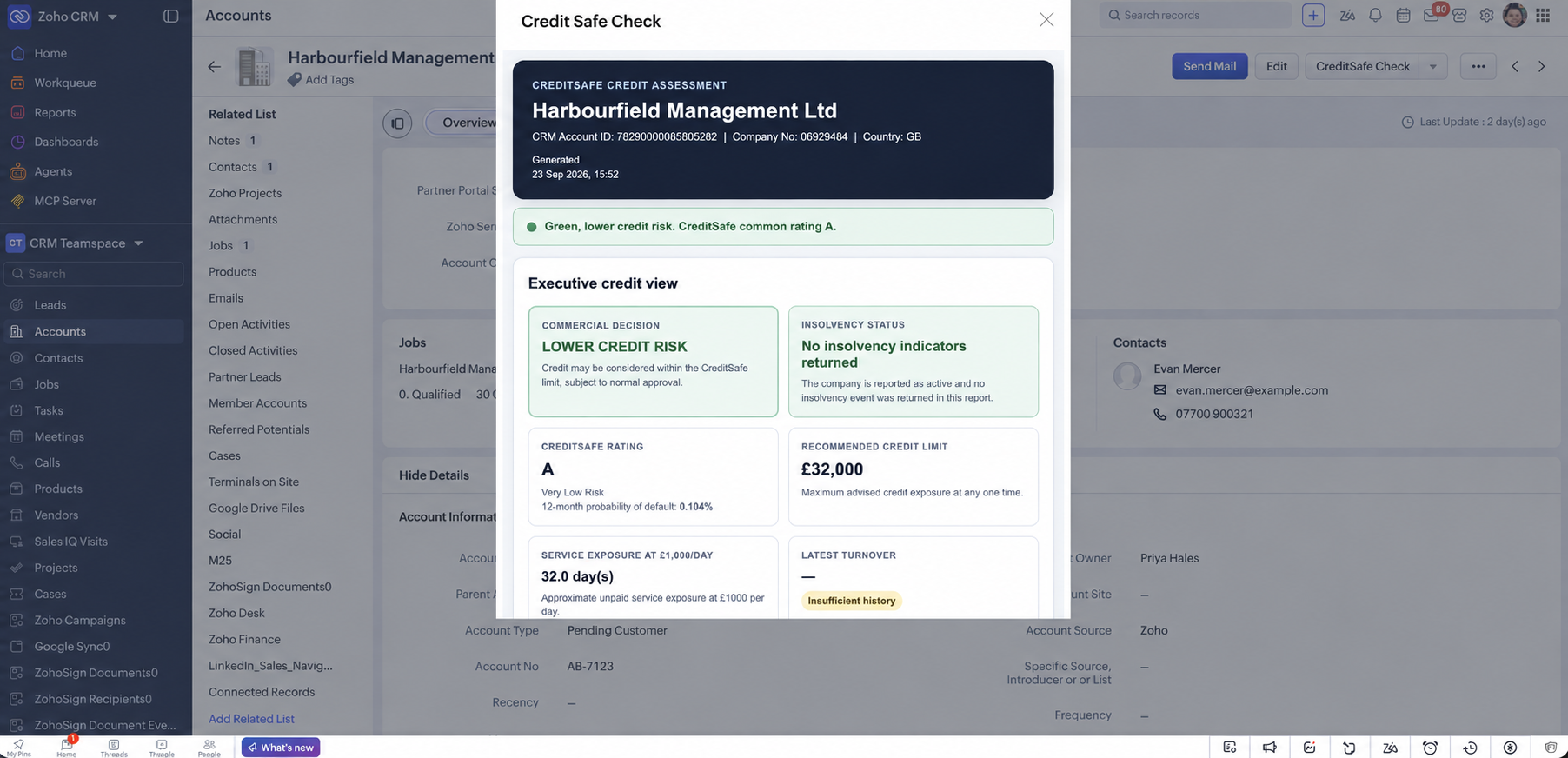This screenshot has width=1568, height=758.
Task: Toggle the left sidebar collapse icon
Action: tap(171, 16)
